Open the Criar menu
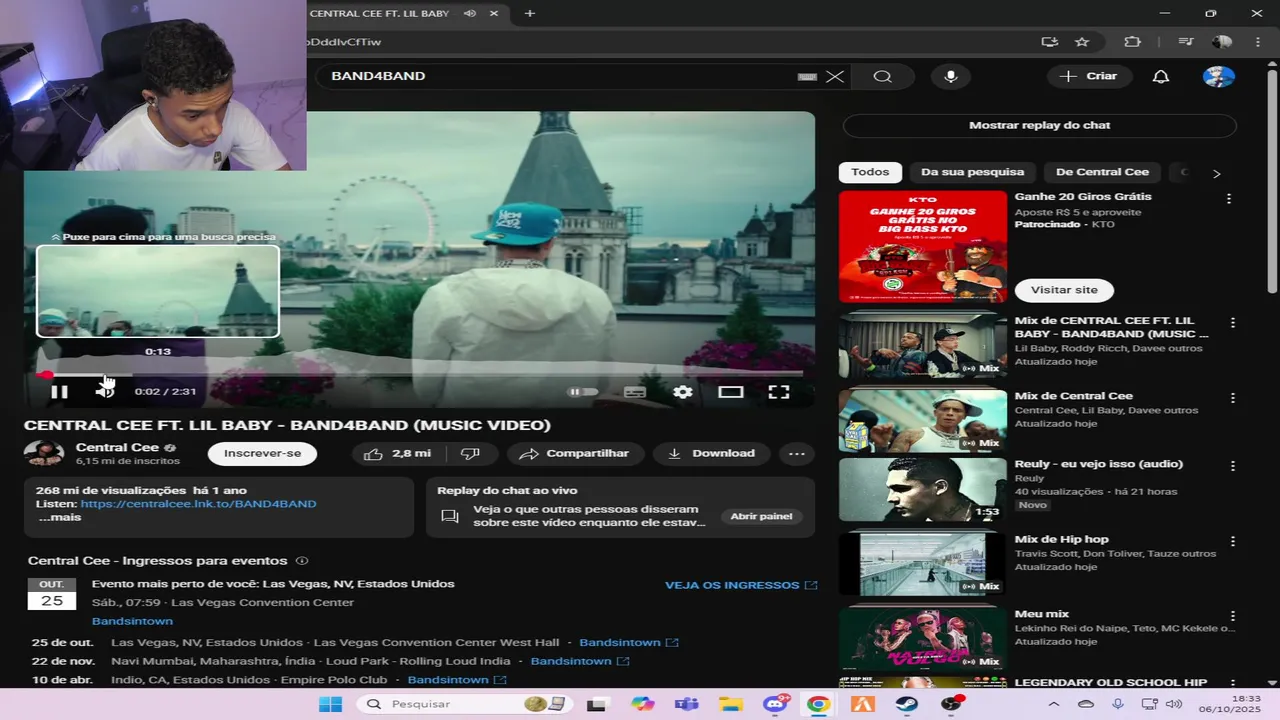 point(1089,76)
